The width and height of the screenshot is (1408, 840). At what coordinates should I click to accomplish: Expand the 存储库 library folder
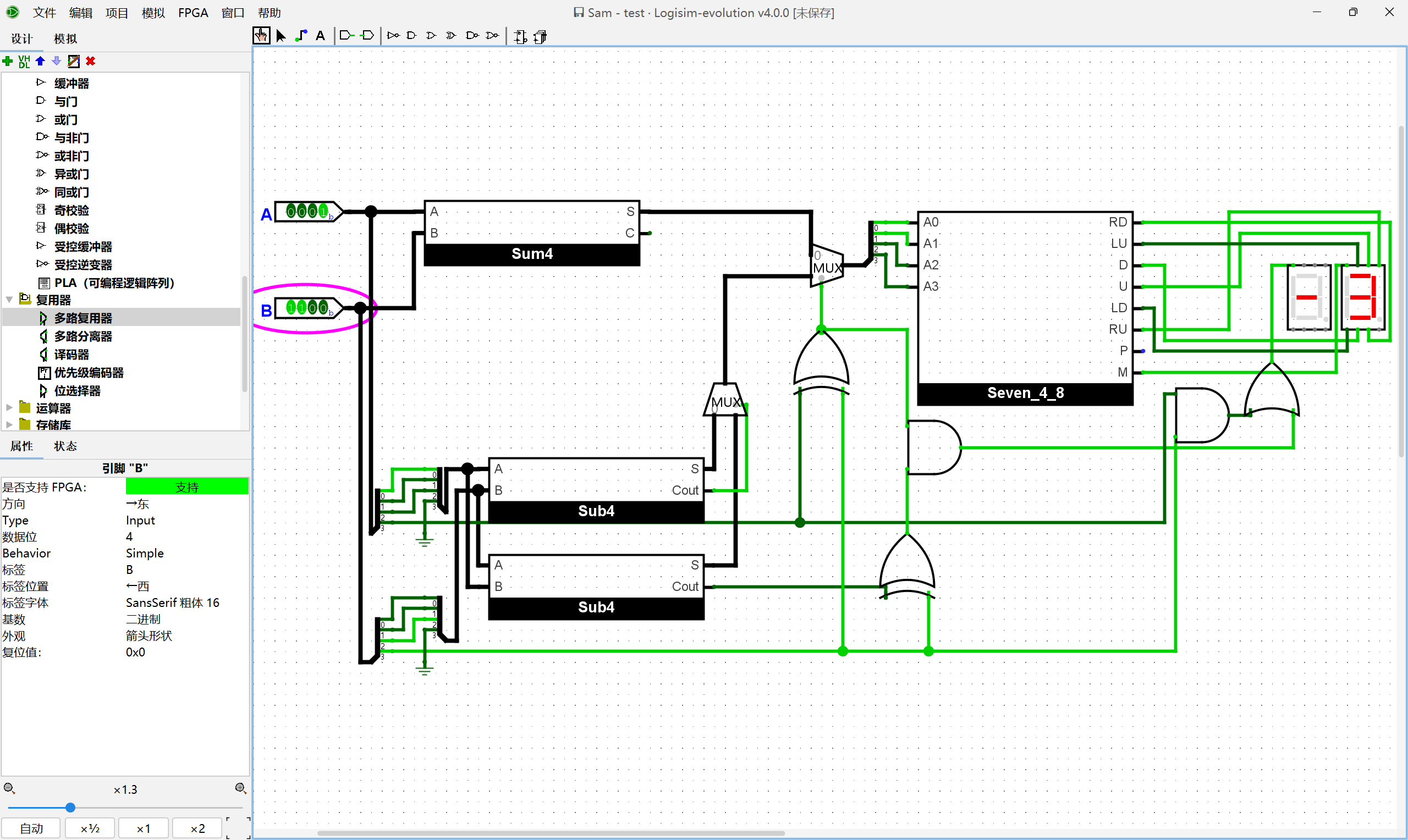(x=9, y=424)
